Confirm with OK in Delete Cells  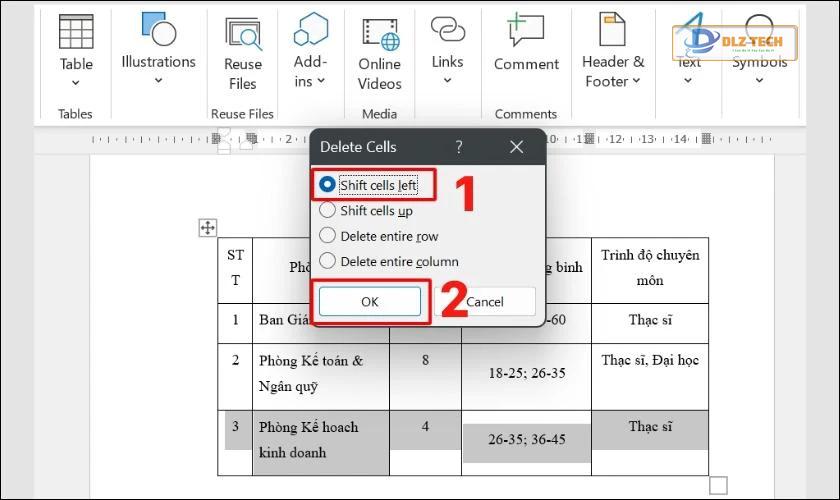point(370,302)
